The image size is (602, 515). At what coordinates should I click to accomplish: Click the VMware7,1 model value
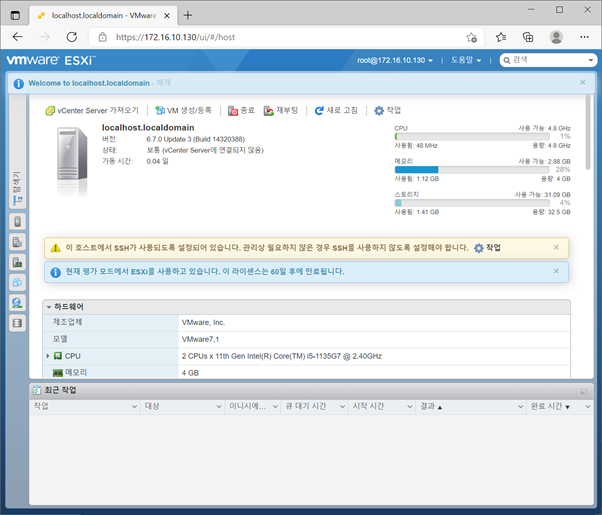(200, 339)
